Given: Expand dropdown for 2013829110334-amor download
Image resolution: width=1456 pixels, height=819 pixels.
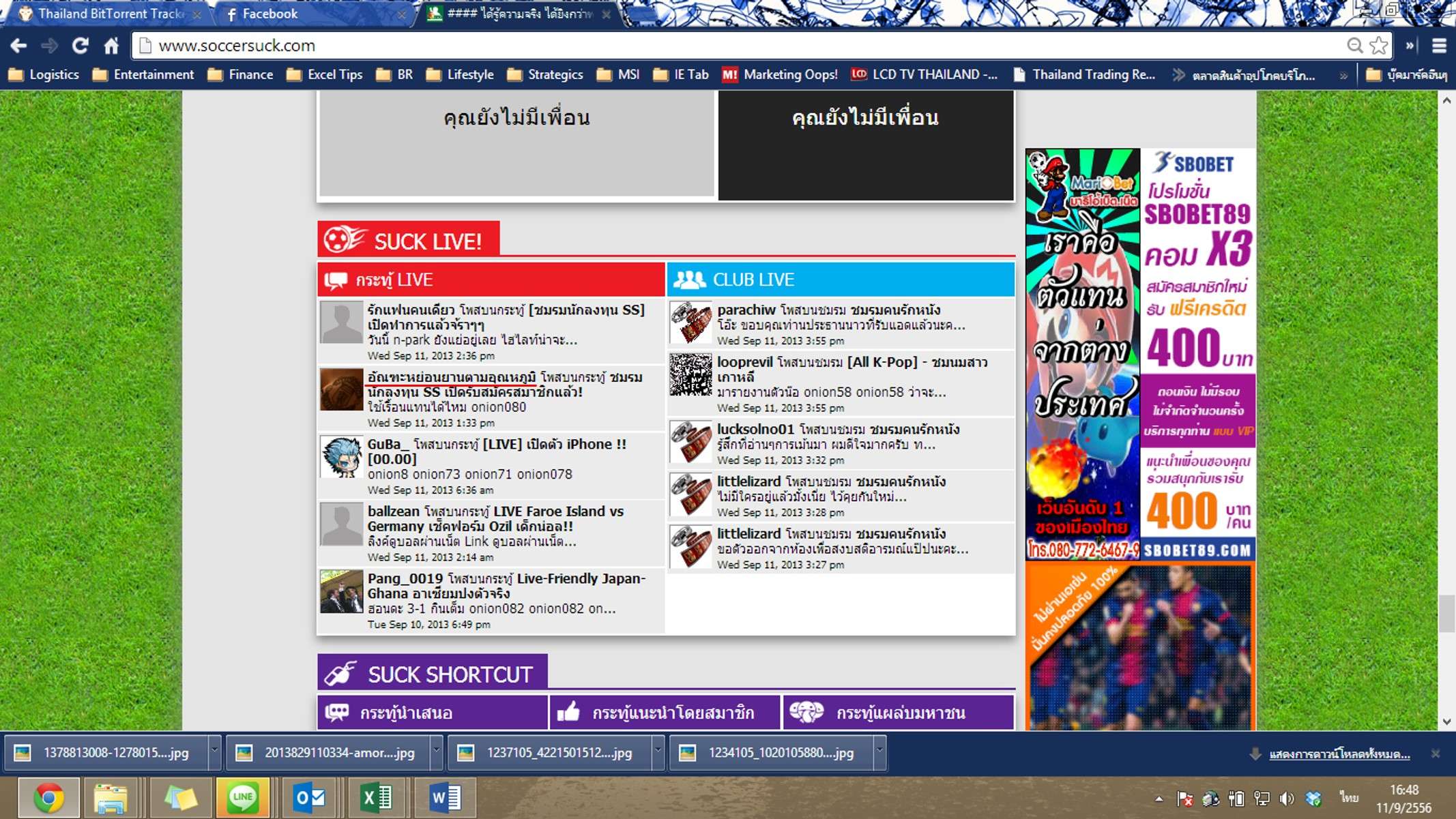Looking at the screenshot, I should 436,752.
